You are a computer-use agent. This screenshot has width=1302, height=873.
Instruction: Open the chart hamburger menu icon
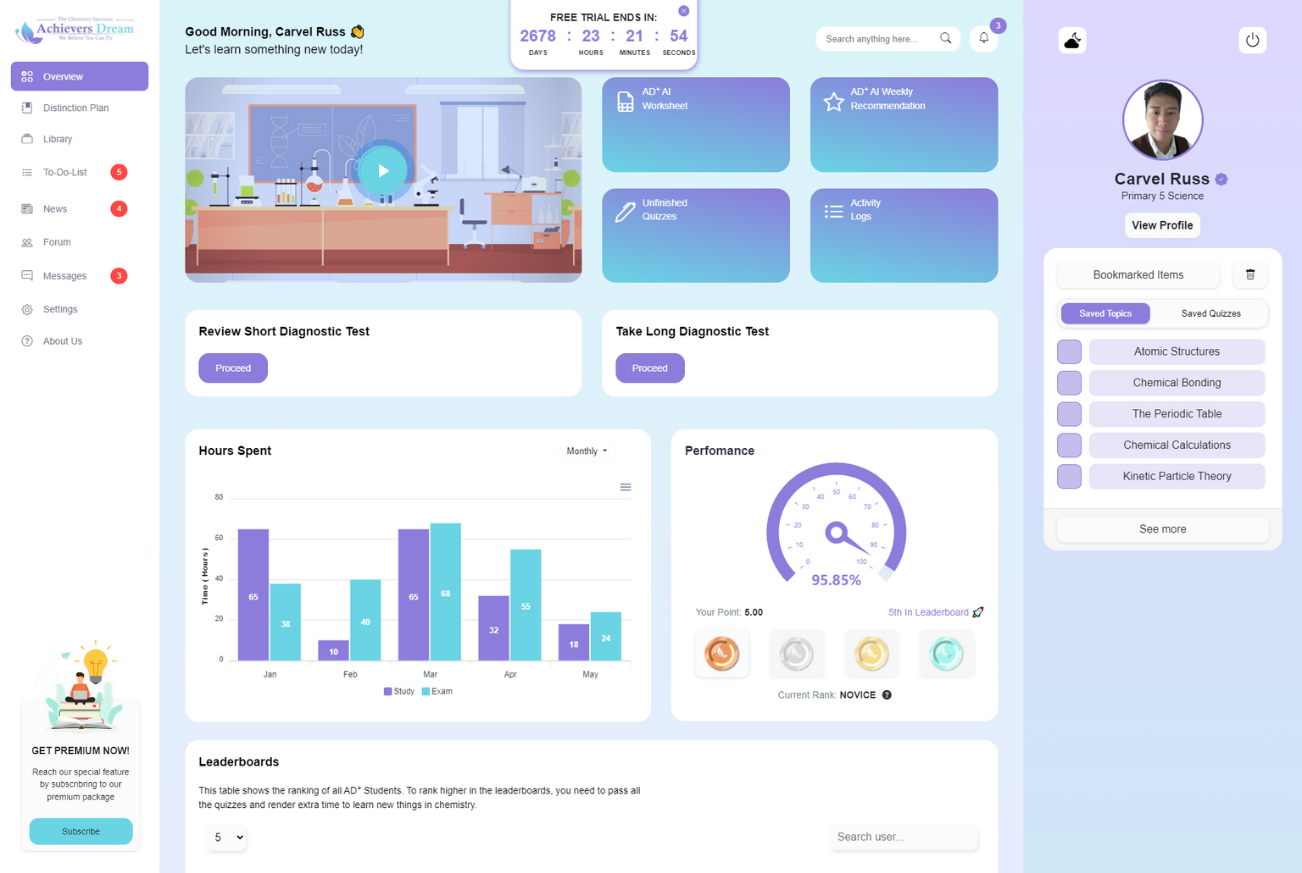(625, 487)
